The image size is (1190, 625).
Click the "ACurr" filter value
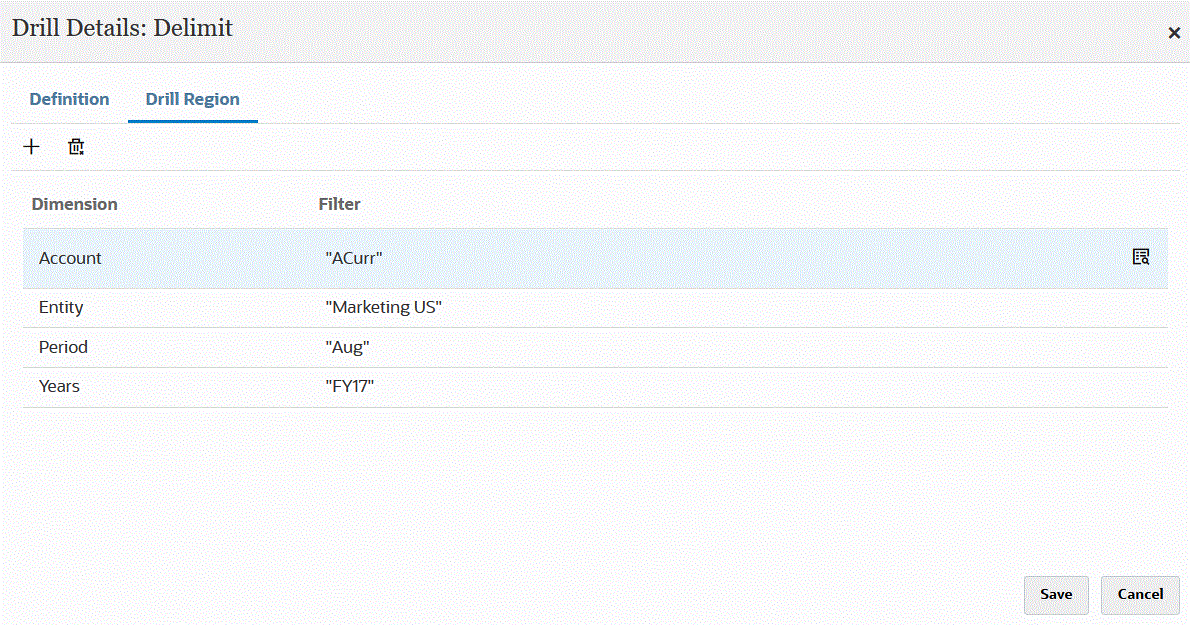pyautogui.click(x=354, y=258)
